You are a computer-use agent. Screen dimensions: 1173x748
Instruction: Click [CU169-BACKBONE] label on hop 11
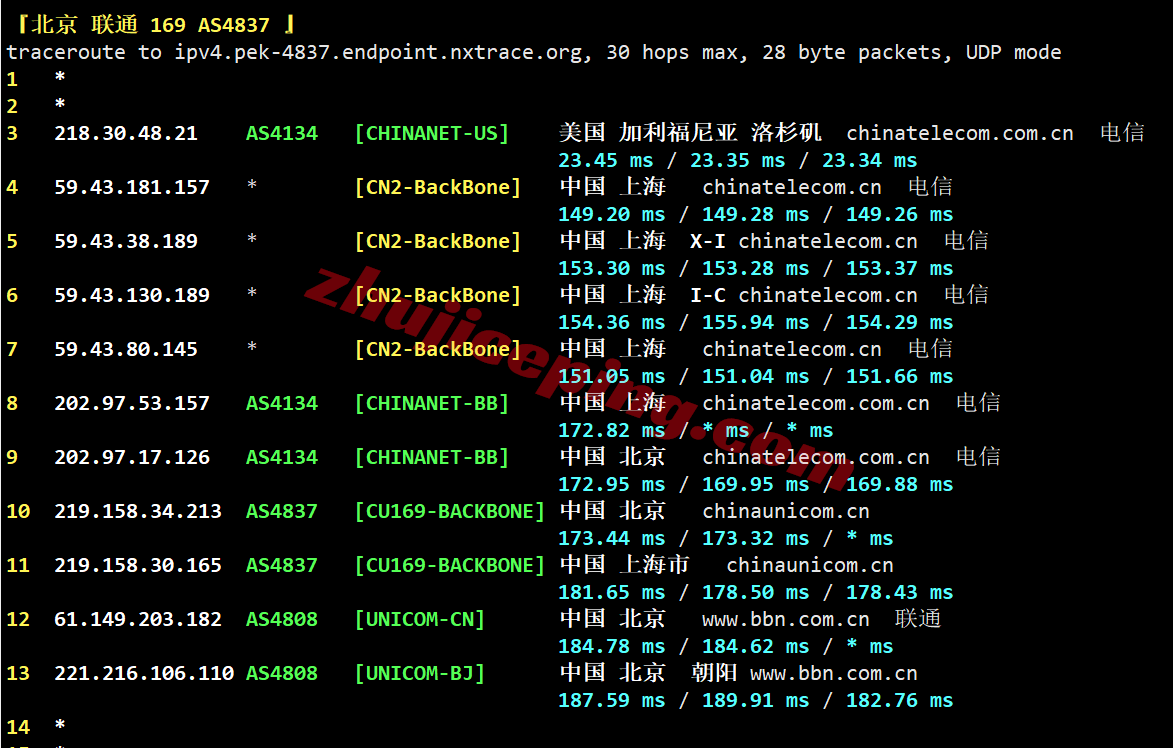tap(450, 565)
